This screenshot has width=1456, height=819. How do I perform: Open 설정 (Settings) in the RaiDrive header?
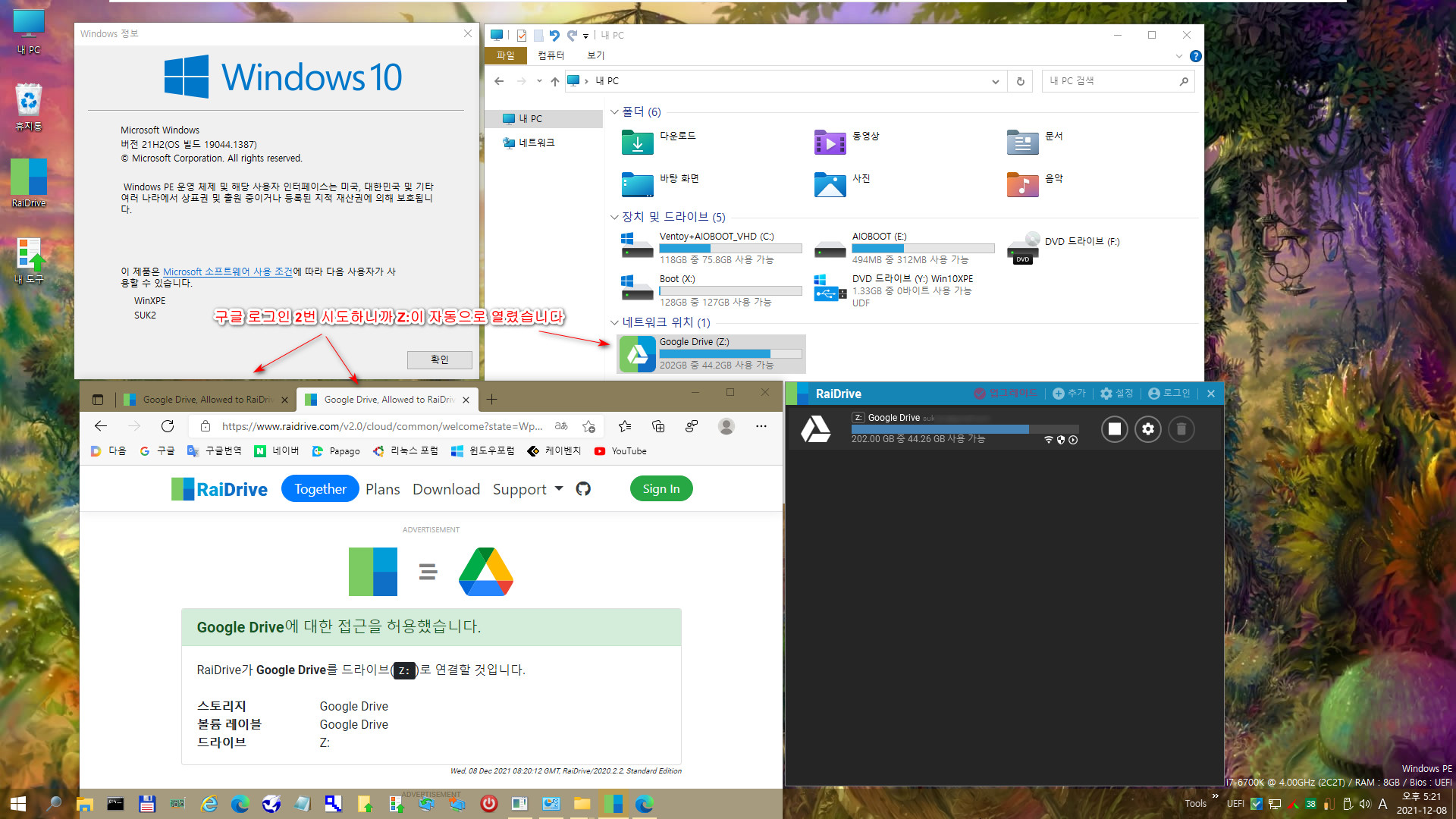point(1116,394)
